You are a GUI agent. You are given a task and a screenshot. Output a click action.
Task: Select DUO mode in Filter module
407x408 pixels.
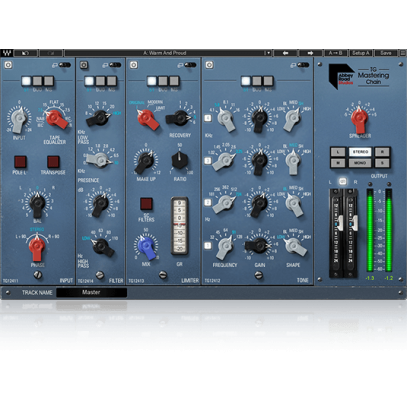pos(100,81)
